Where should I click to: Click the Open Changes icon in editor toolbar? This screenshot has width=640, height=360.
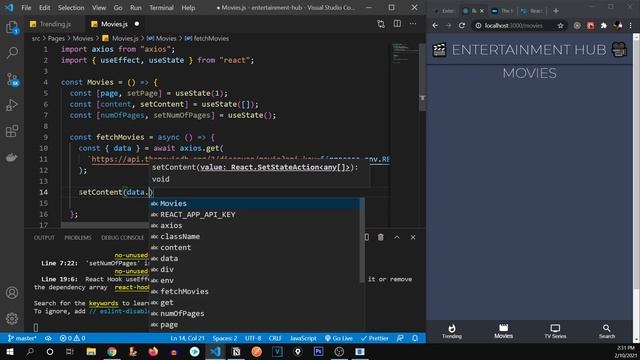coord(381,24)
